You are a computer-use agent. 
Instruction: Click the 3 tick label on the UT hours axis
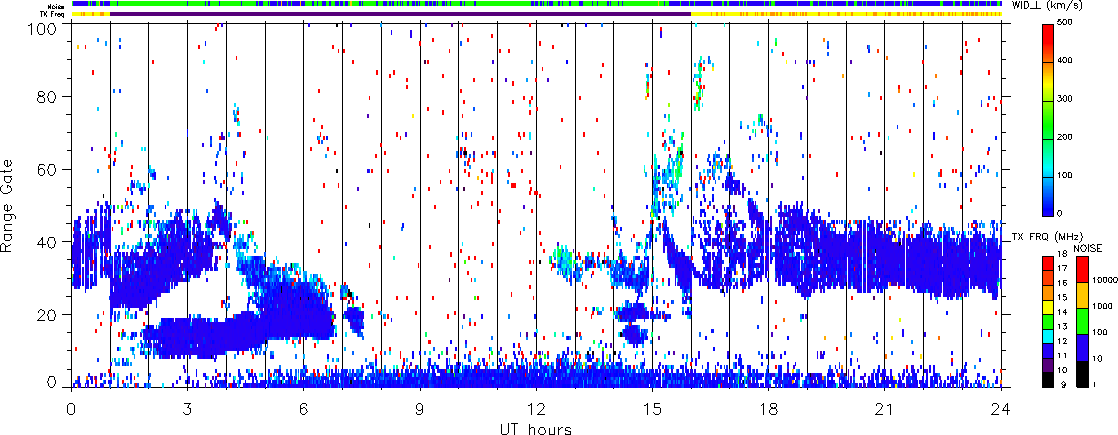point(188,409)
